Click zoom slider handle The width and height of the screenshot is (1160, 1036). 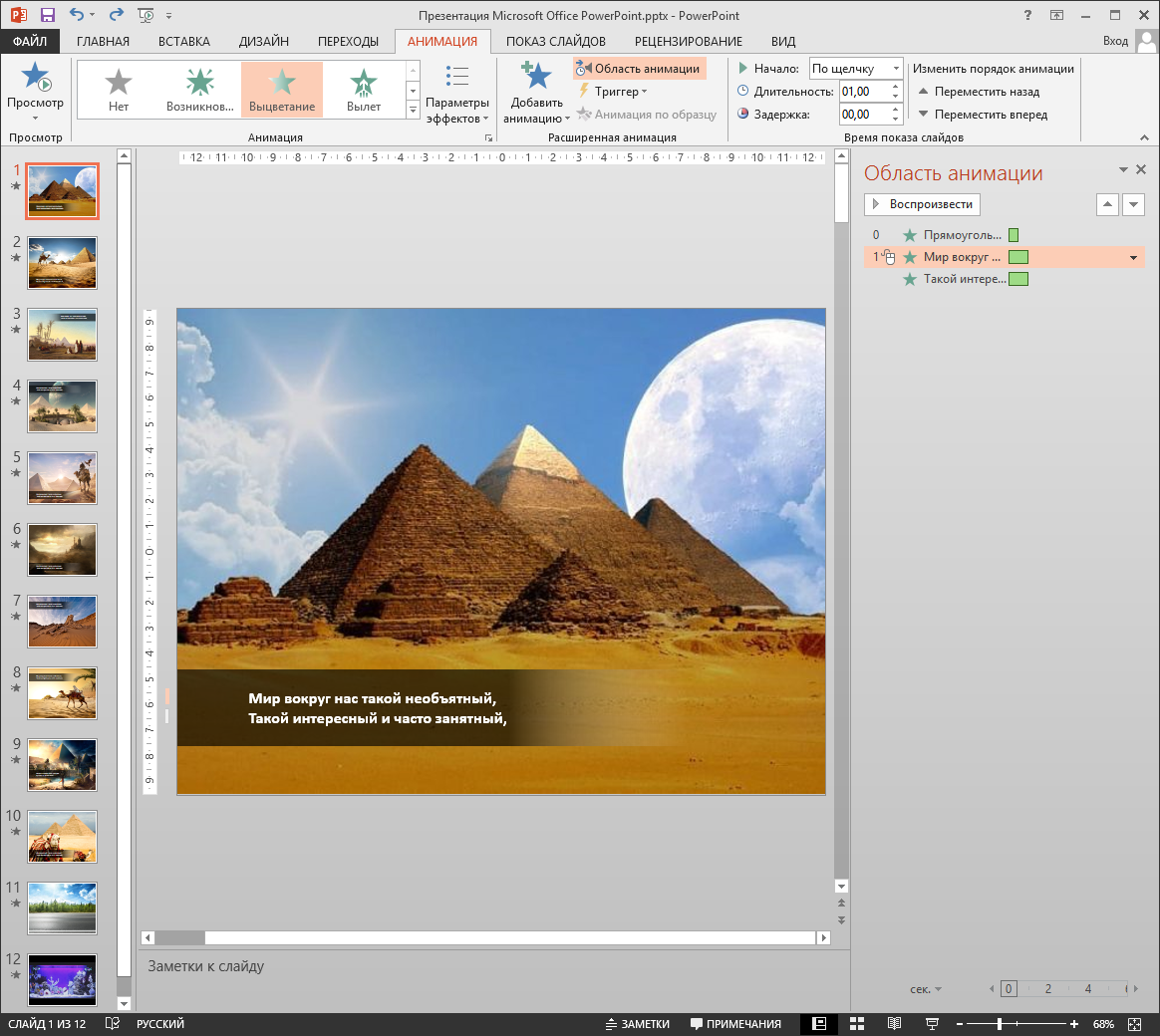point(1000,1024)
